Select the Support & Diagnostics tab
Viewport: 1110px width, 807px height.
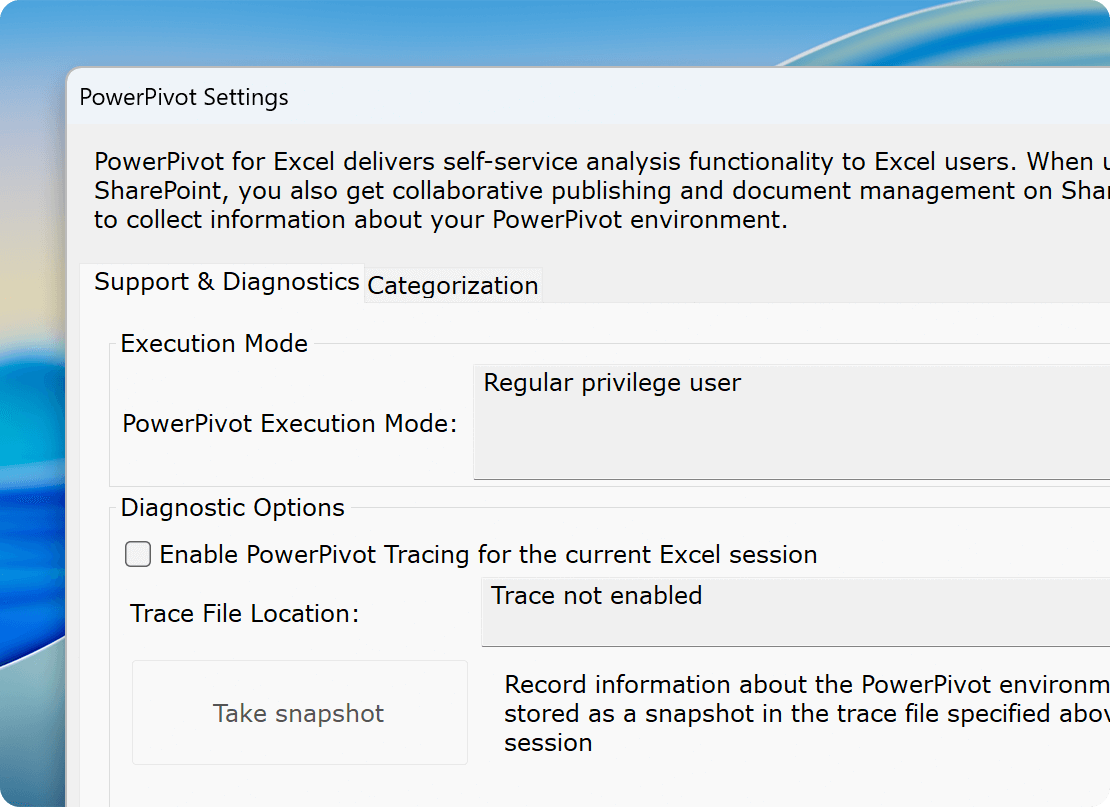[225, 282]
